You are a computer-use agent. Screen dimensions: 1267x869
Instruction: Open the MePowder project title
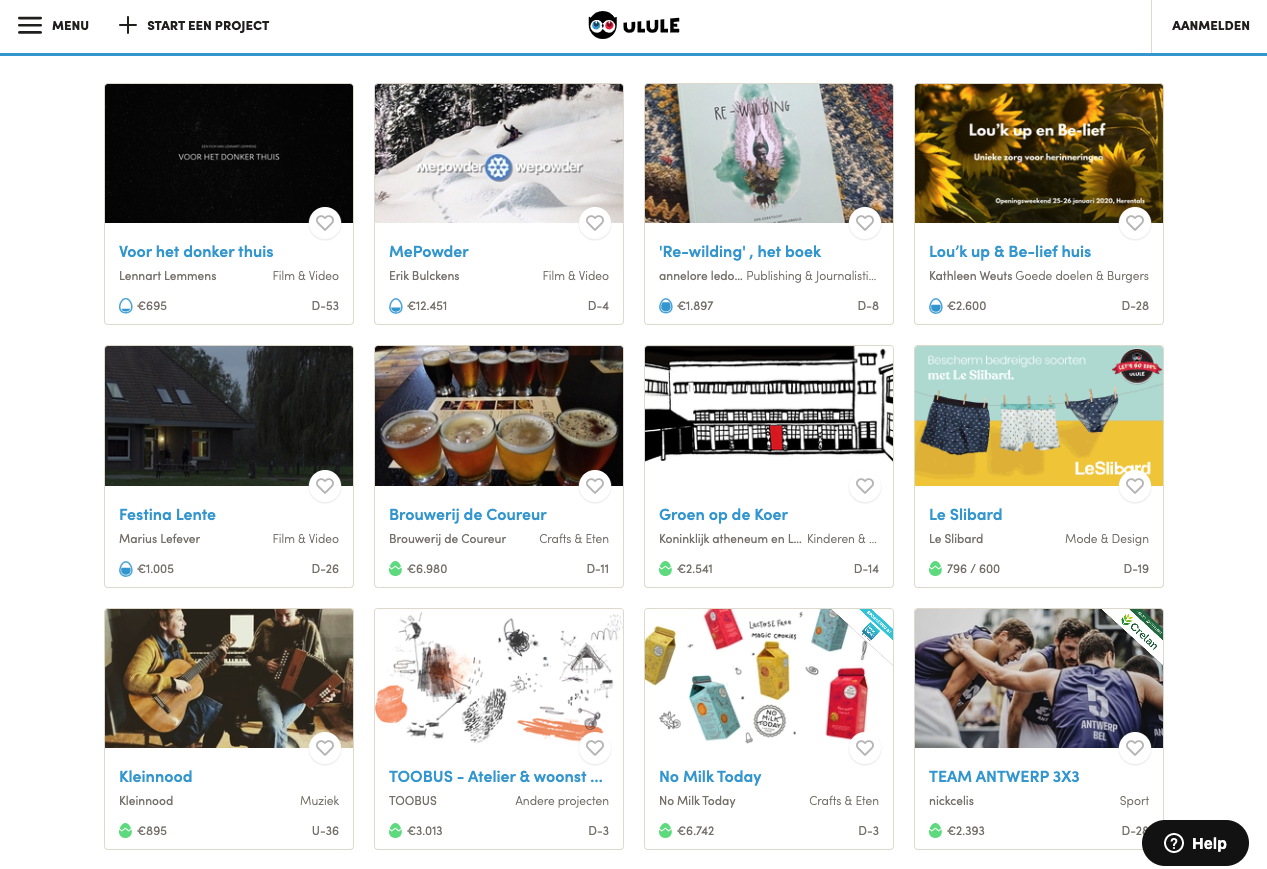point(429,252)
